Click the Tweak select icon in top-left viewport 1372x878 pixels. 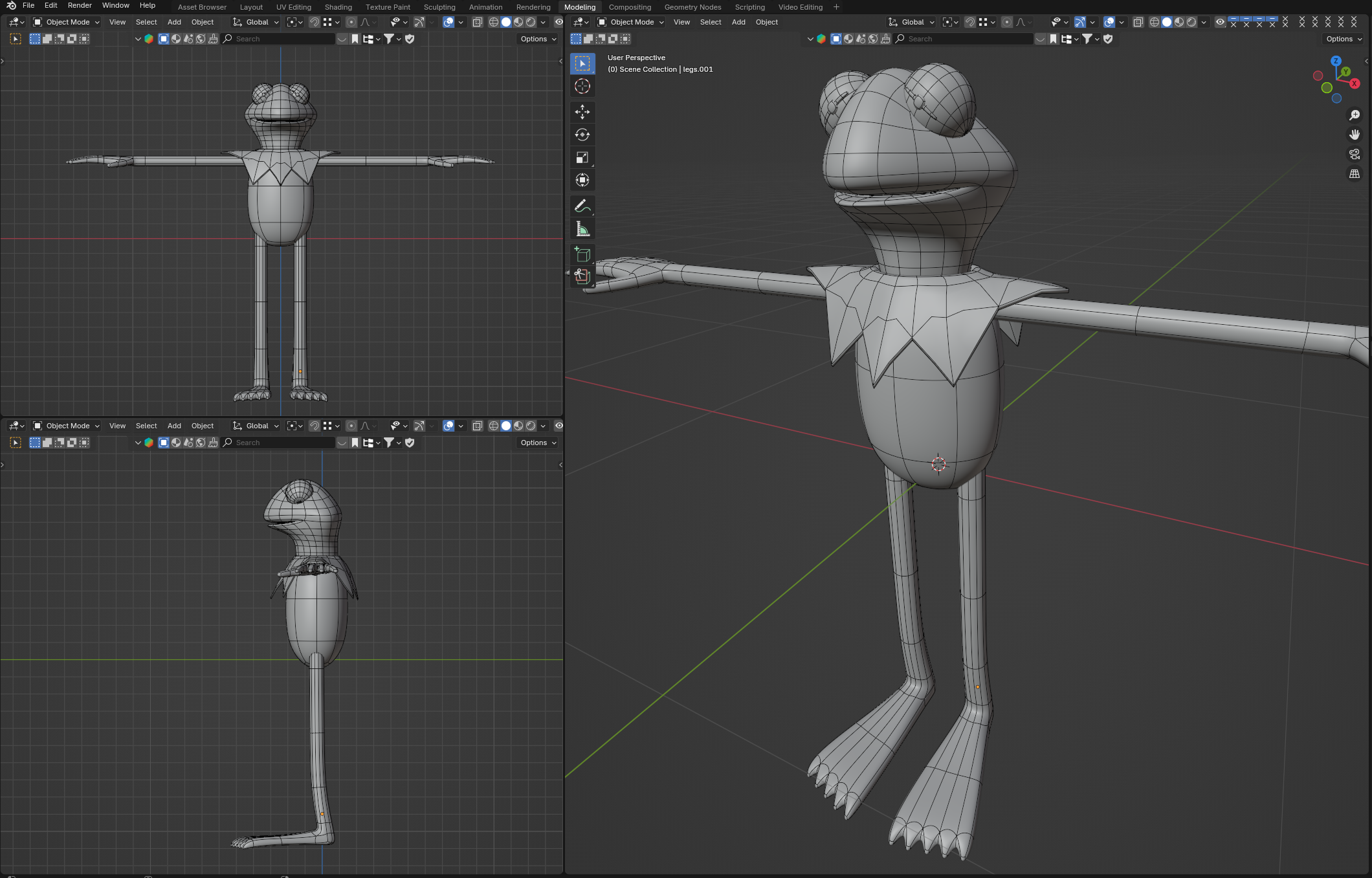(x=16, y=39)
